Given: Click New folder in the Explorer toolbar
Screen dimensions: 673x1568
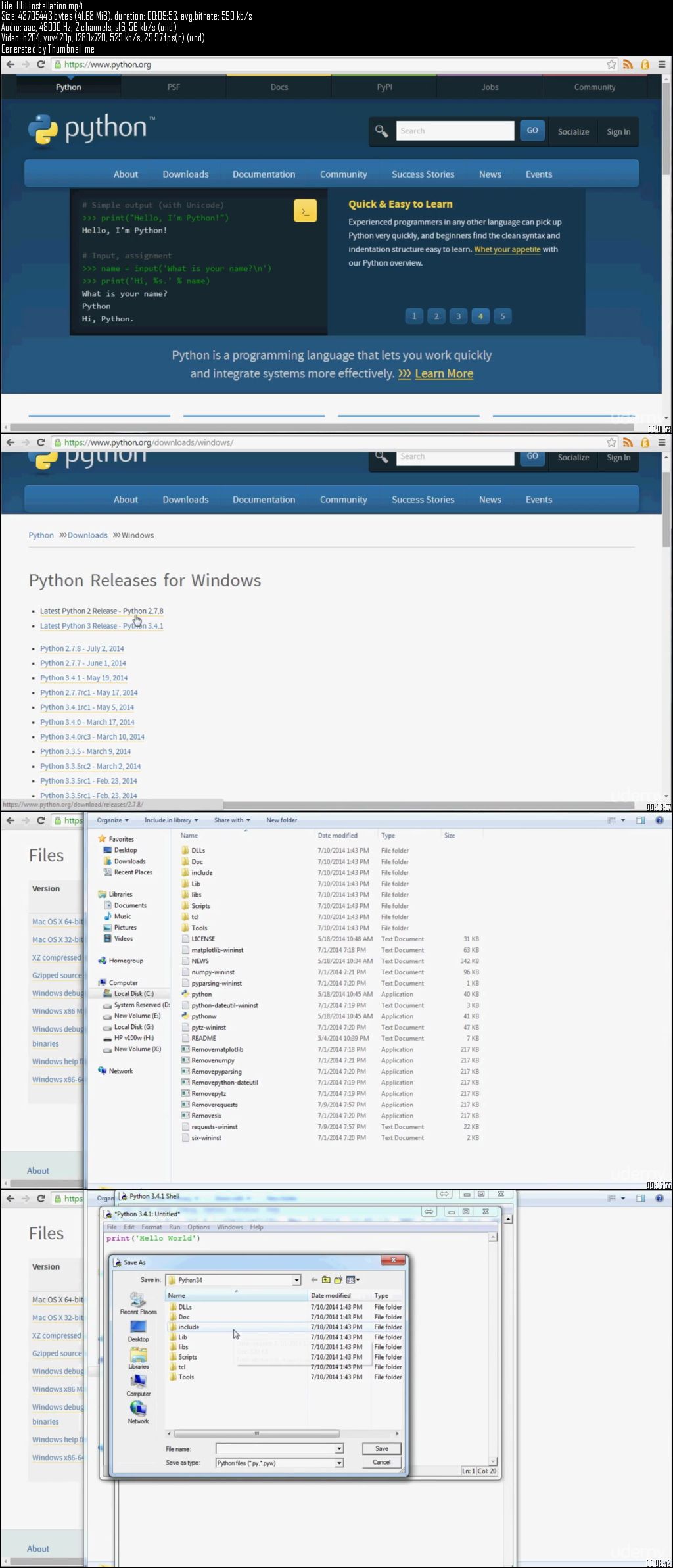Looking at the screenshot, I should (x=281, y=820).
